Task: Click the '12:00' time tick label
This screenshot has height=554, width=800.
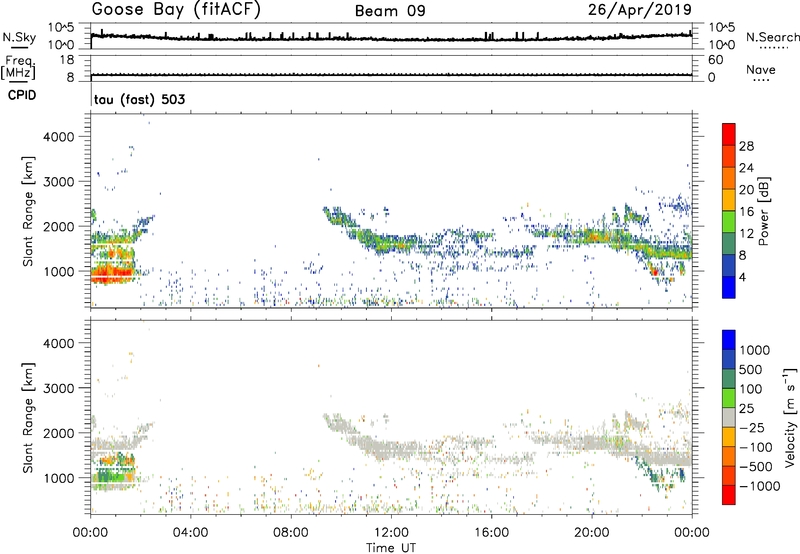Action: 391,533
